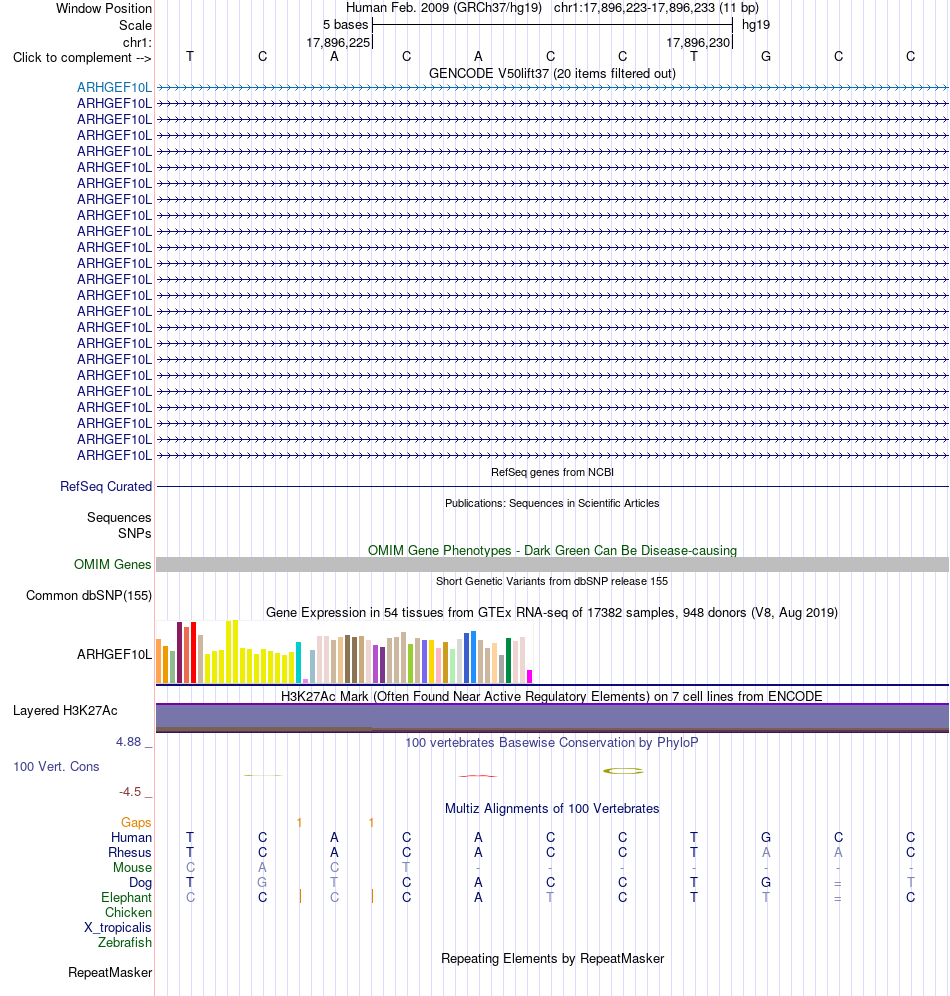The image size is (950, 996).
Task: Click the 17,896,230 coordinate marker
Action: pyautogui.click(x=698, y=43)
